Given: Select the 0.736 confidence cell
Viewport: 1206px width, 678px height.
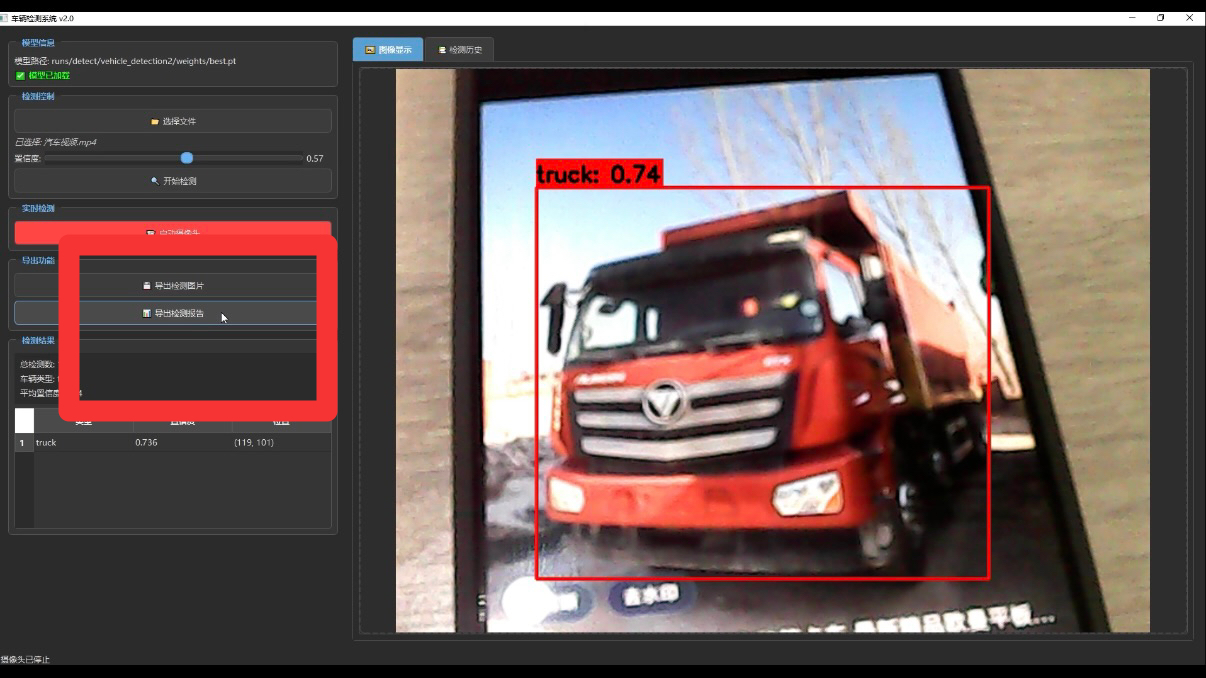Looking at the screenshot, I should (x=182, y=442).
